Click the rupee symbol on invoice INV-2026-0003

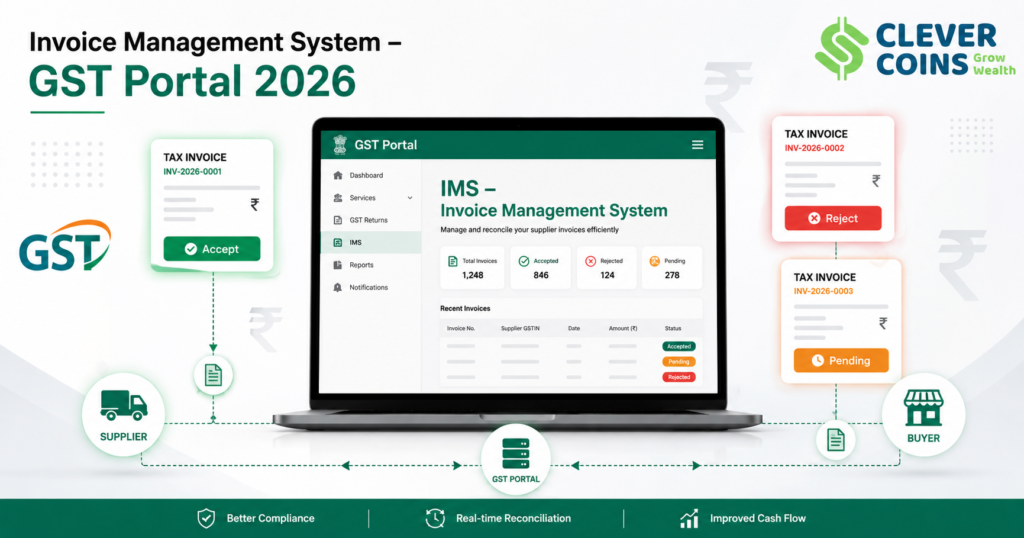click(883, 323)
